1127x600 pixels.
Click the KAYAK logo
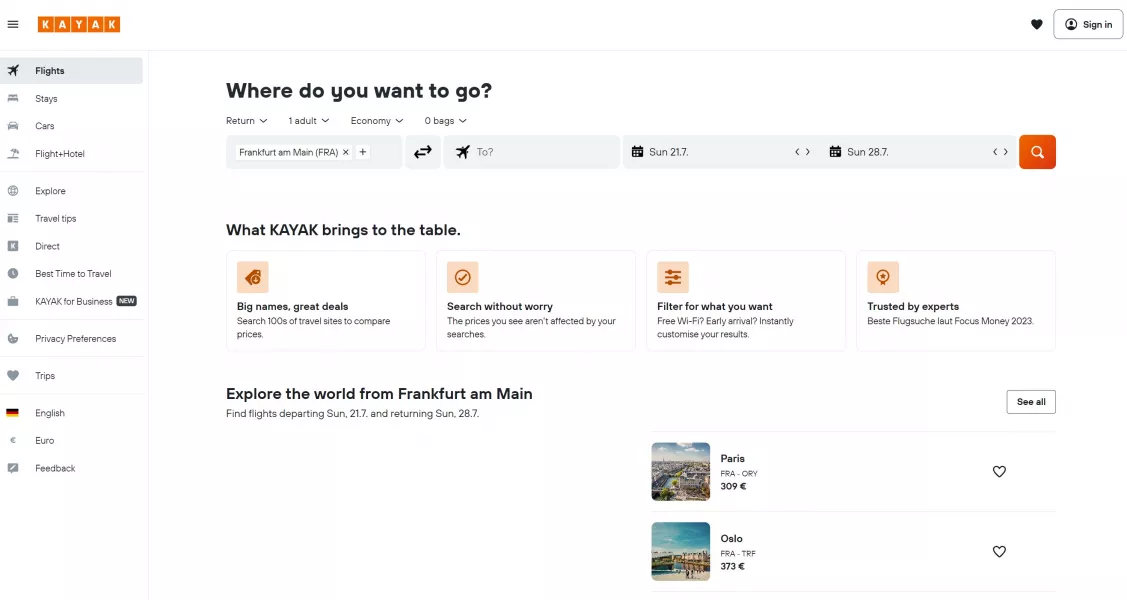(x=79, y=24)
